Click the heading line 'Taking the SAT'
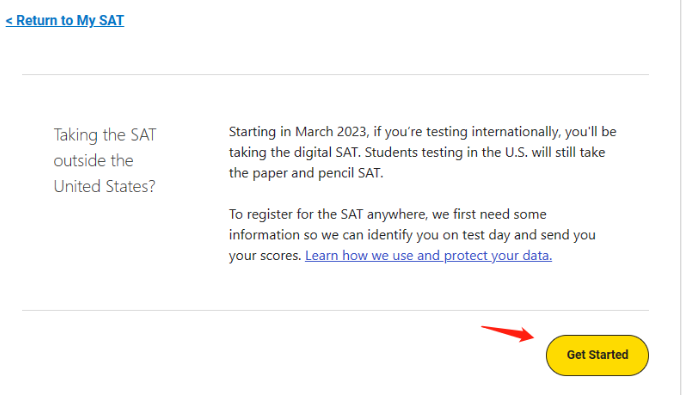 pyautogui.click(x=105, y=135)
